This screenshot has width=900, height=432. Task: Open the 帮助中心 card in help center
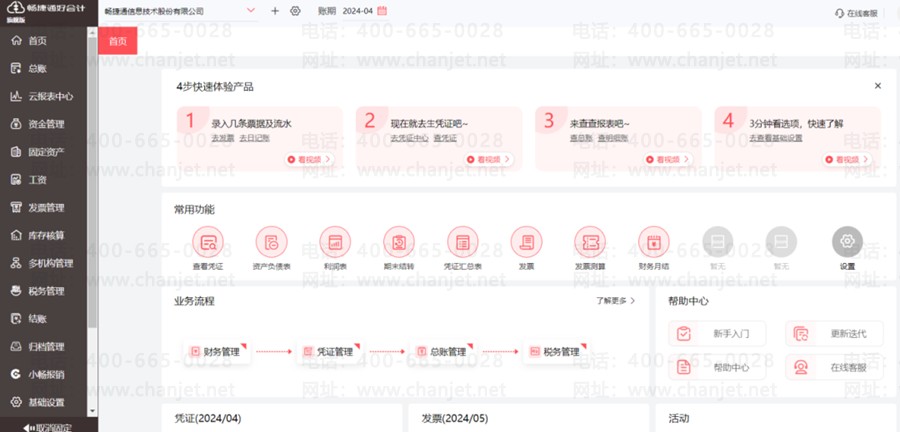point(717,367)
